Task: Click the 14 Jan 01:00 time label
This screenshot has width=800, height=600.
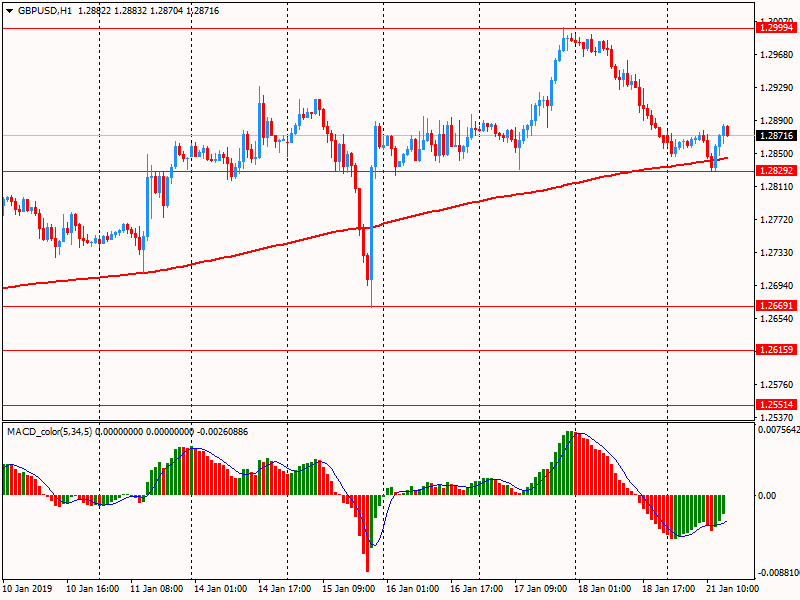Action: [x=220, y=588]
